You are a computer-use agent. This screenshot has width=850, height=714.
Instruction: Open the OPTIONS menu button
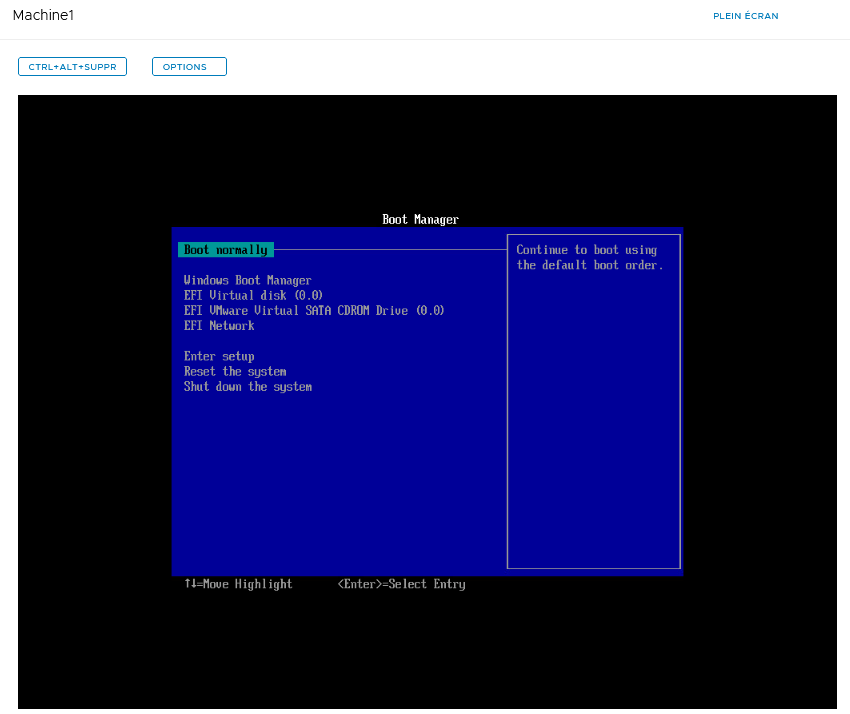pos(189,67)
